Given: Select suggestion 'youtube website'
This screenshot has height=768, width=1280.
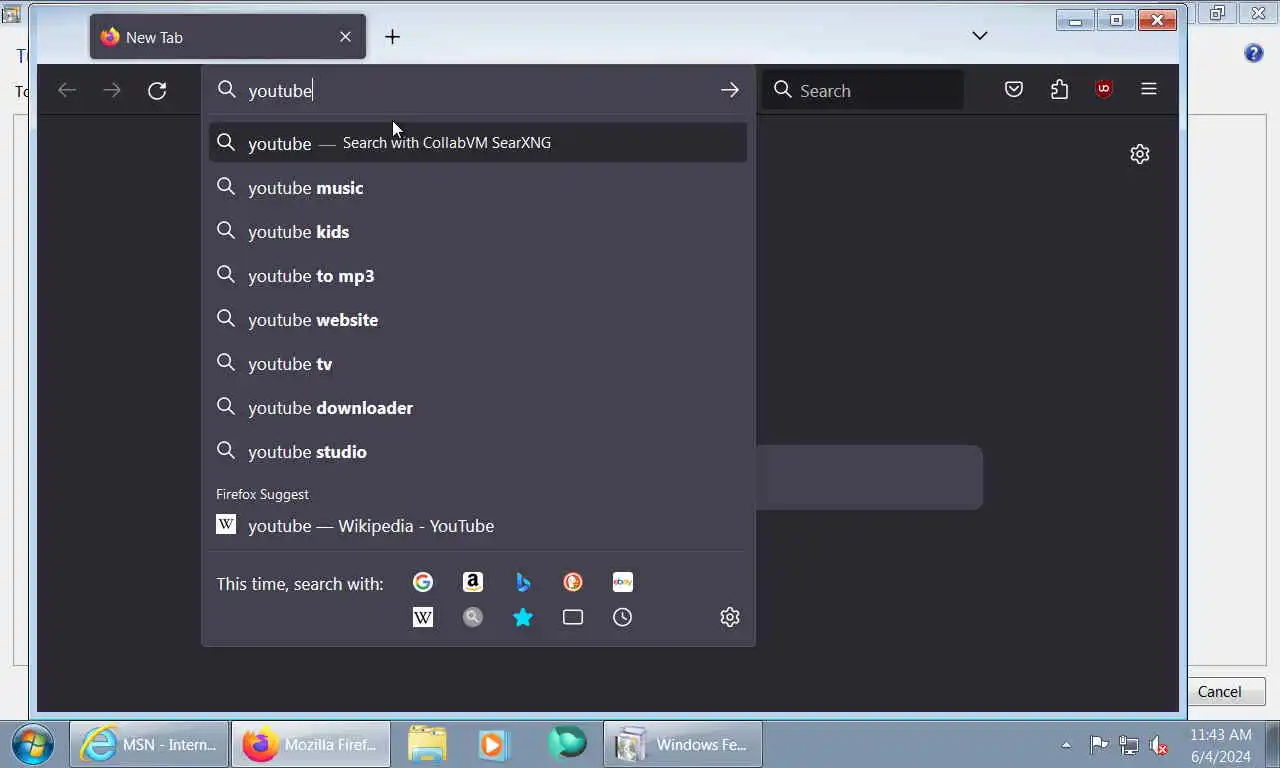Looking at the screenshot, I should pyautogui.click(x=478, y=320).
